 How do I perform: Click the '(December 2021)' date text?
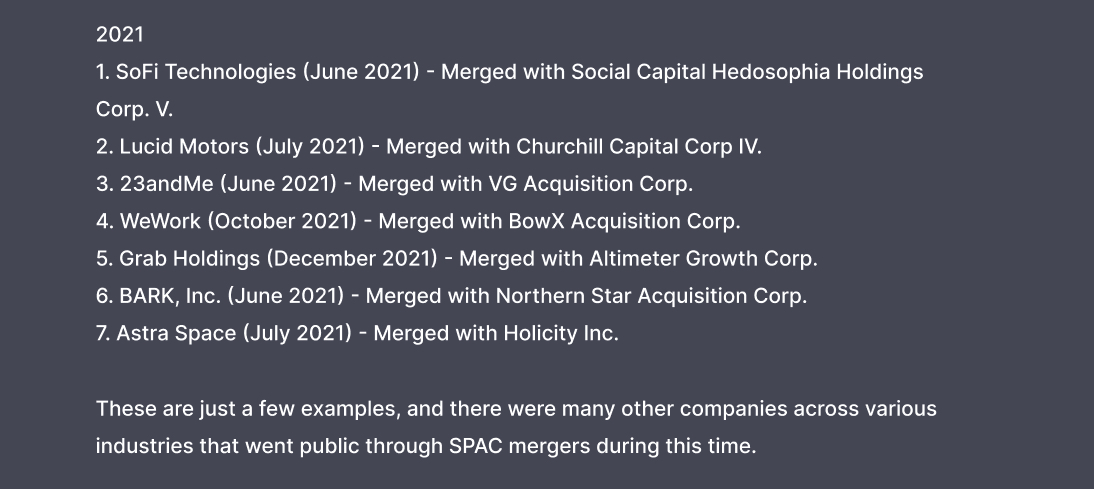[x=352, y=258]
